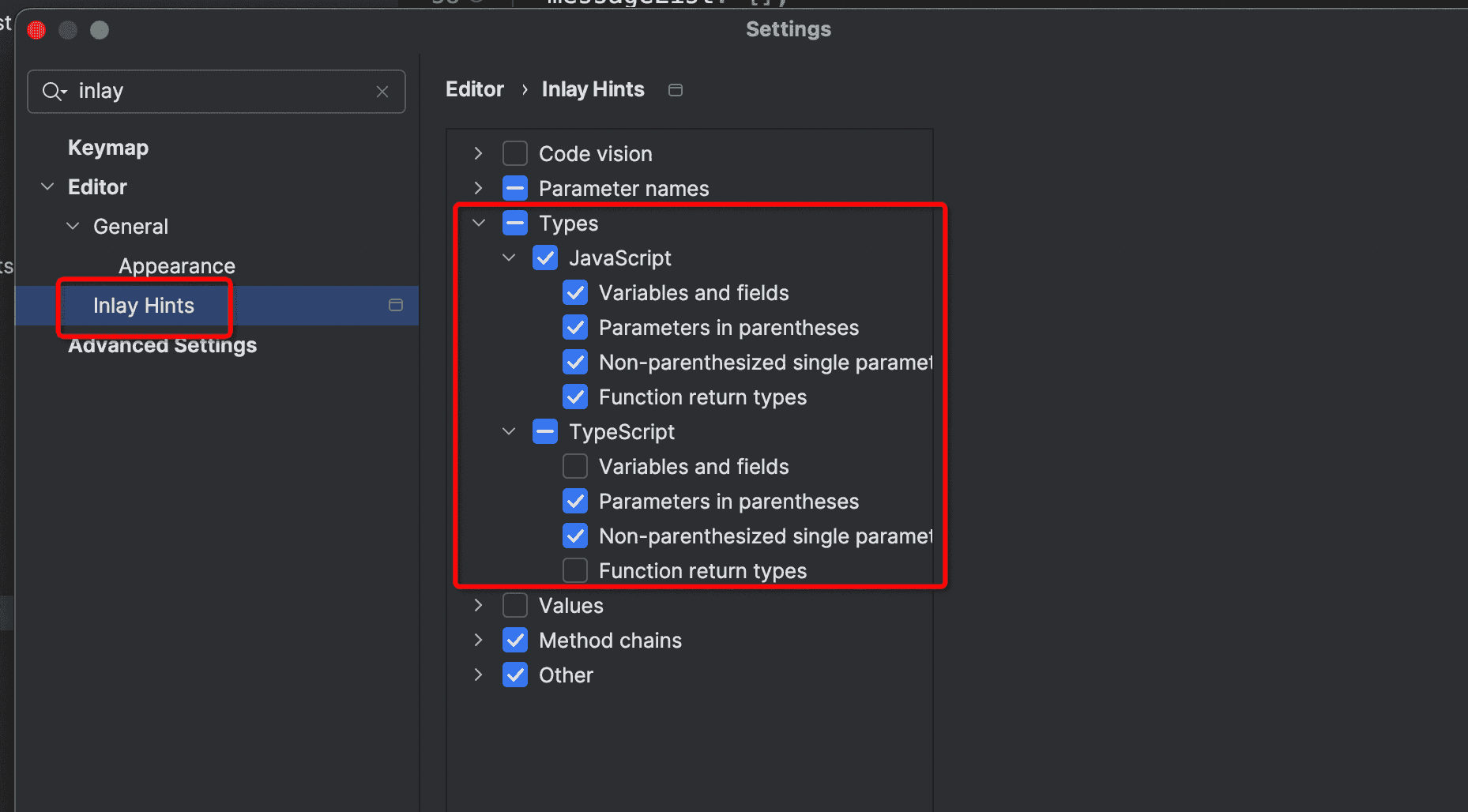Image resolution: width=1468 pixels, height=812 pixels.
Task: Open the Advanced Settings page
Action: point(162,346)
